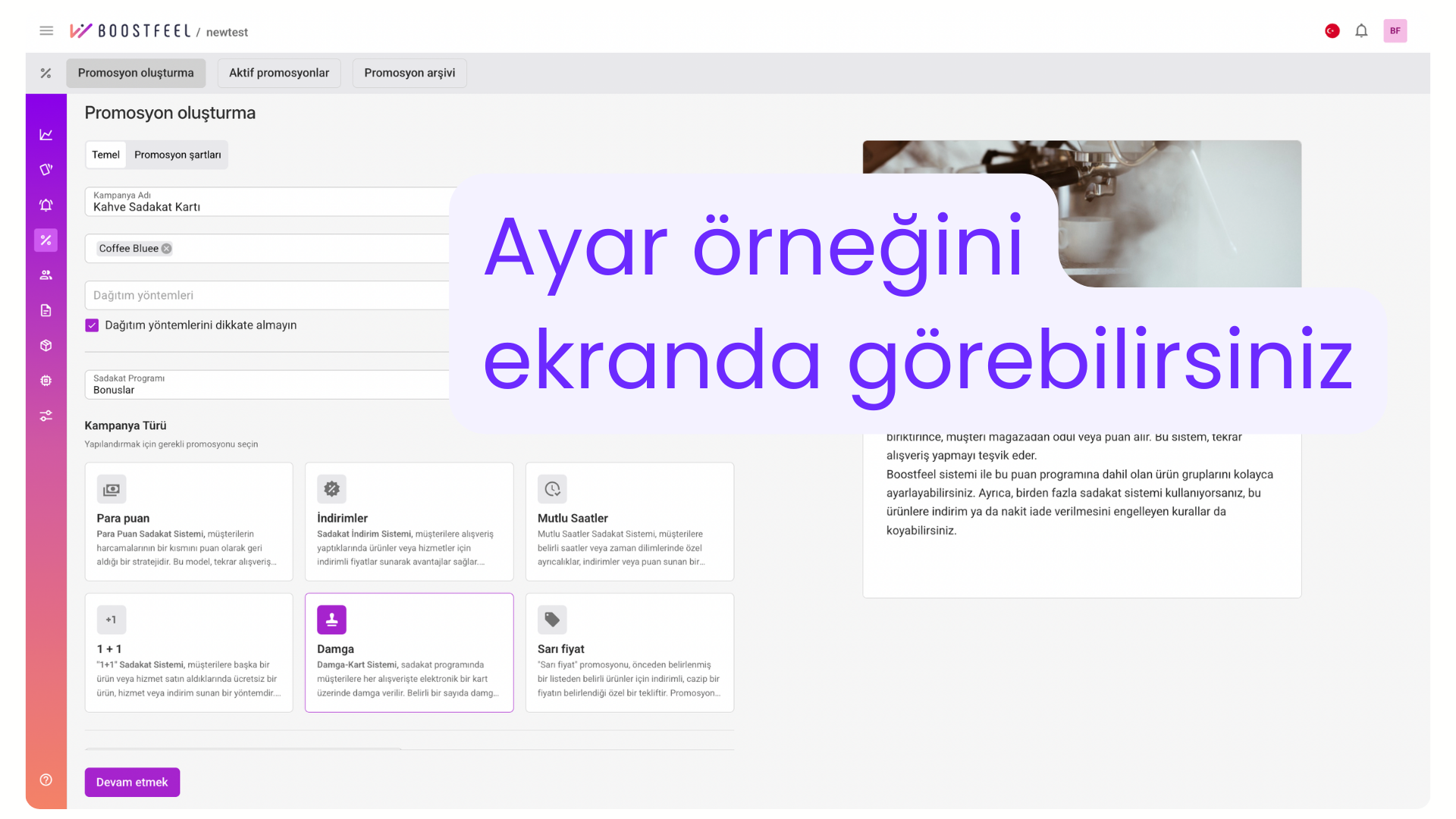Open the sliders settings sidebar icon
Screen dimensions: 1456x819
[46, 416]
